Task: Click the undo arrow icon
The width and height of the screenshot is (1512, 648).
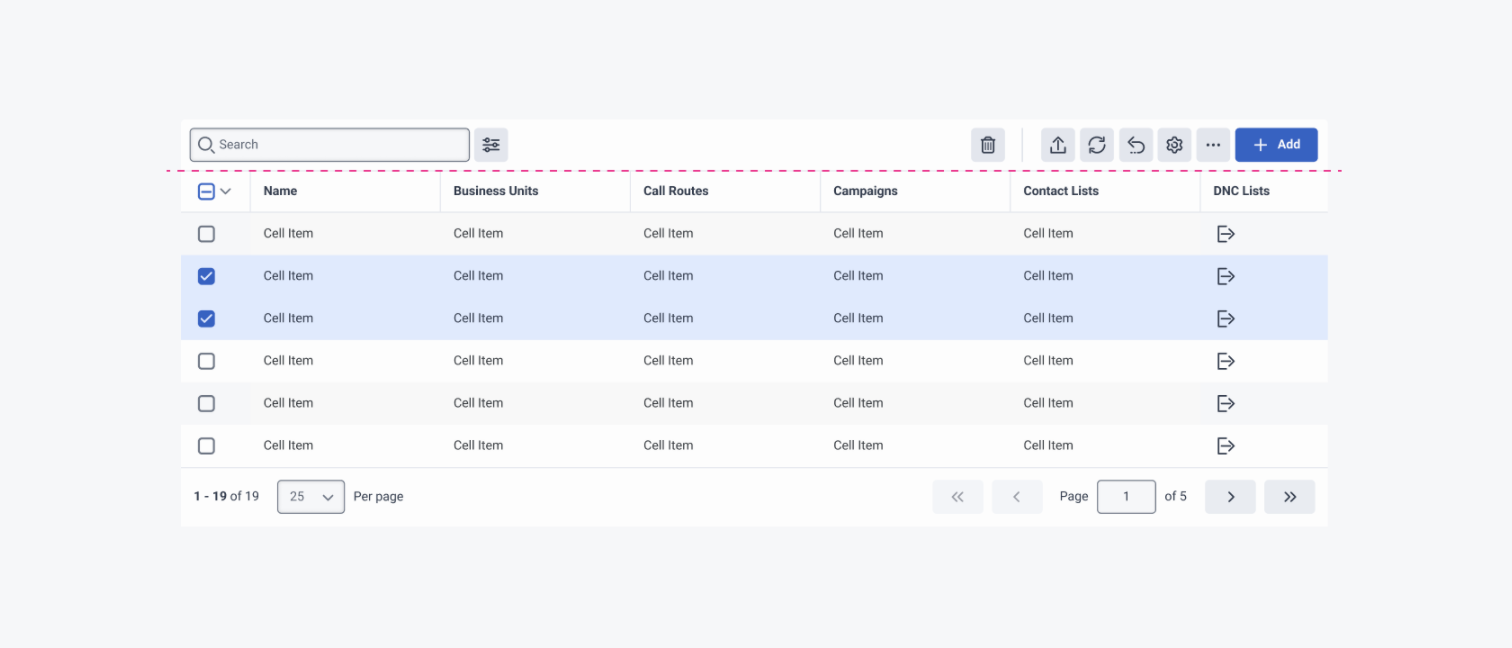Action: 1136,145
